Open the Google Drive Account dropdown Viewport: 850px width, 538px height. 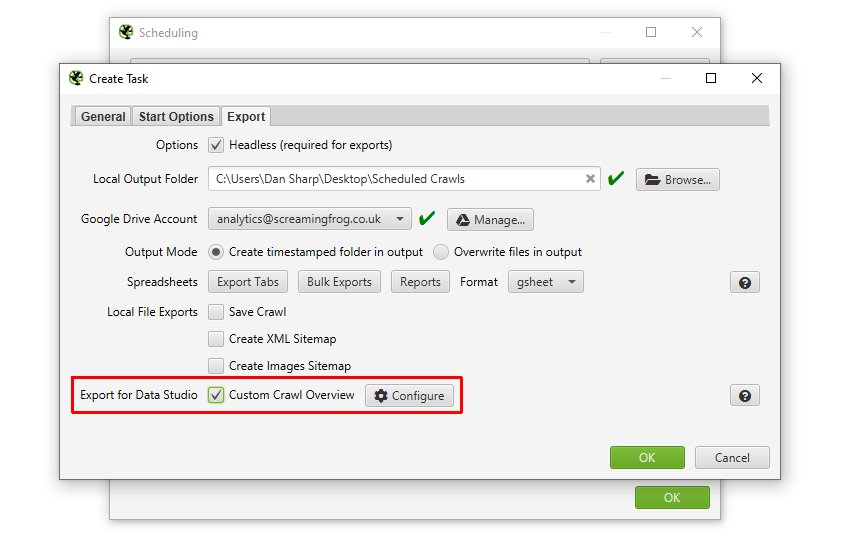click(310, 219)
